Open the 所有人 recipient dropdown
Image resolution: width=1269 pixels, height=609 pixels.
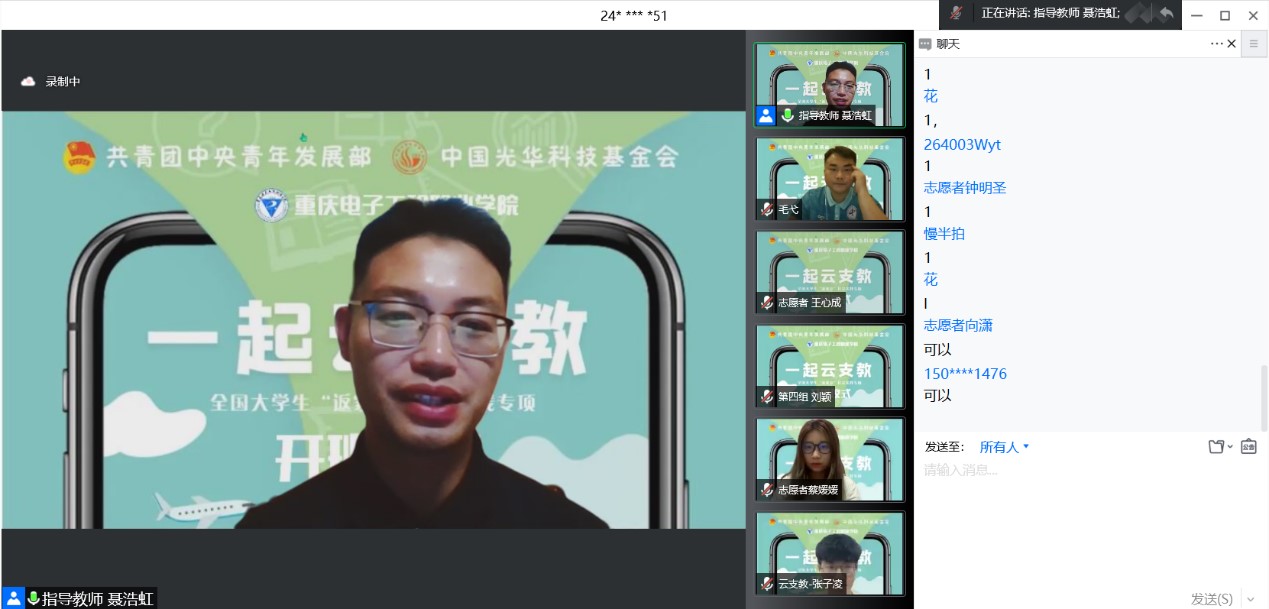[1004, 447]
